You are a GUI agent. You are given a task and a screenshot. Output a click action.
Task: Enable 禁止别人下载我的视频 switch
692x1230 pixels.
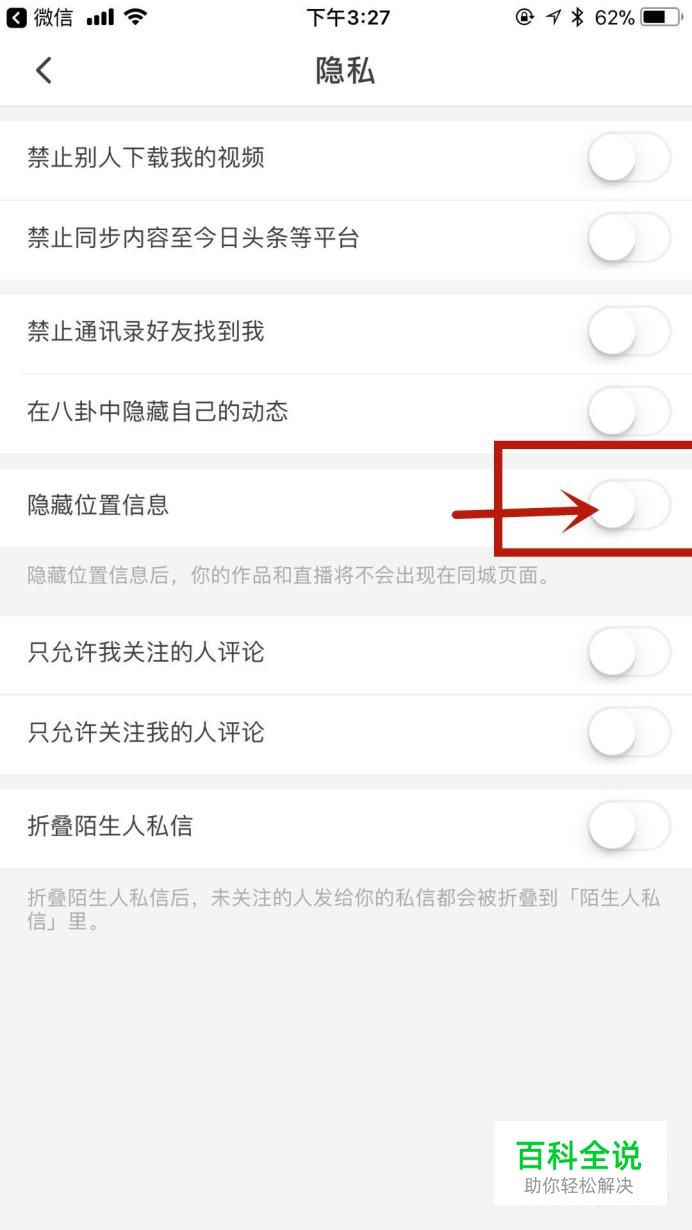629,157
